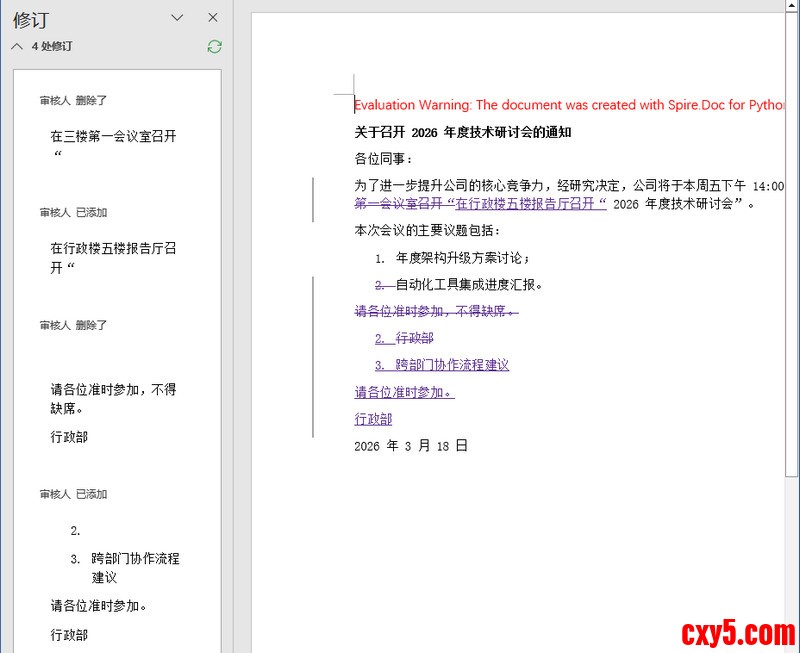The height and width of the screenshot is (653, 800).
Task: Click the date line 2026 年 3 月 18 日
Action: pyautogui.click(x=410, y=446)
